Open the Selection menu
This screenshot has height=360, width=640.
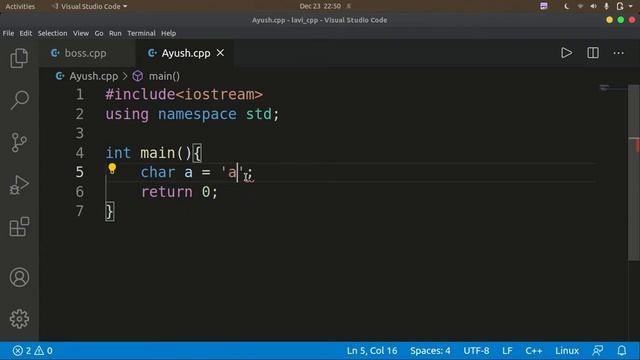click(52, 33)
